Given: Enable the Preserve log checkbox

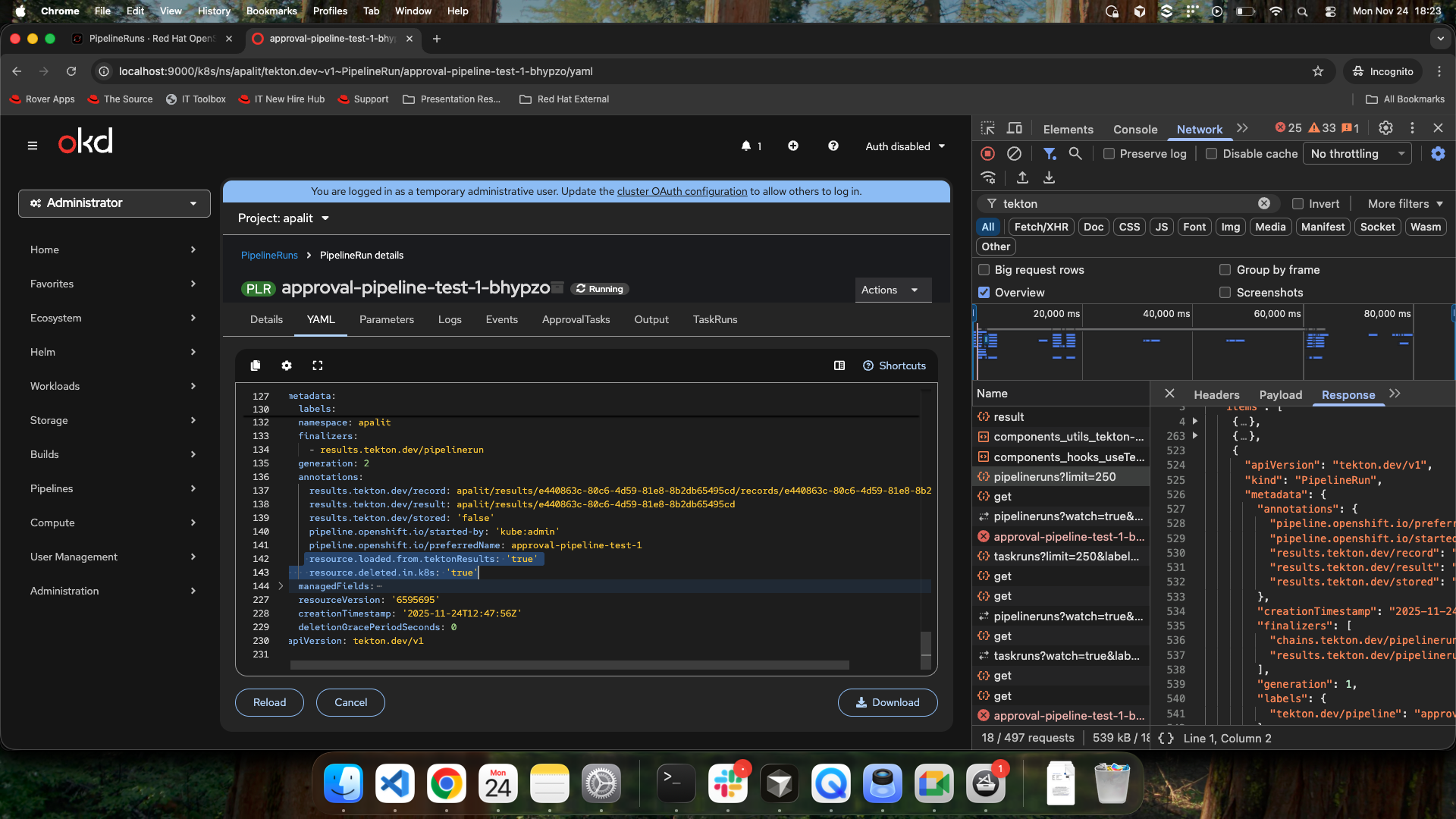Looking at the screenshot, I should (1109, 153).
